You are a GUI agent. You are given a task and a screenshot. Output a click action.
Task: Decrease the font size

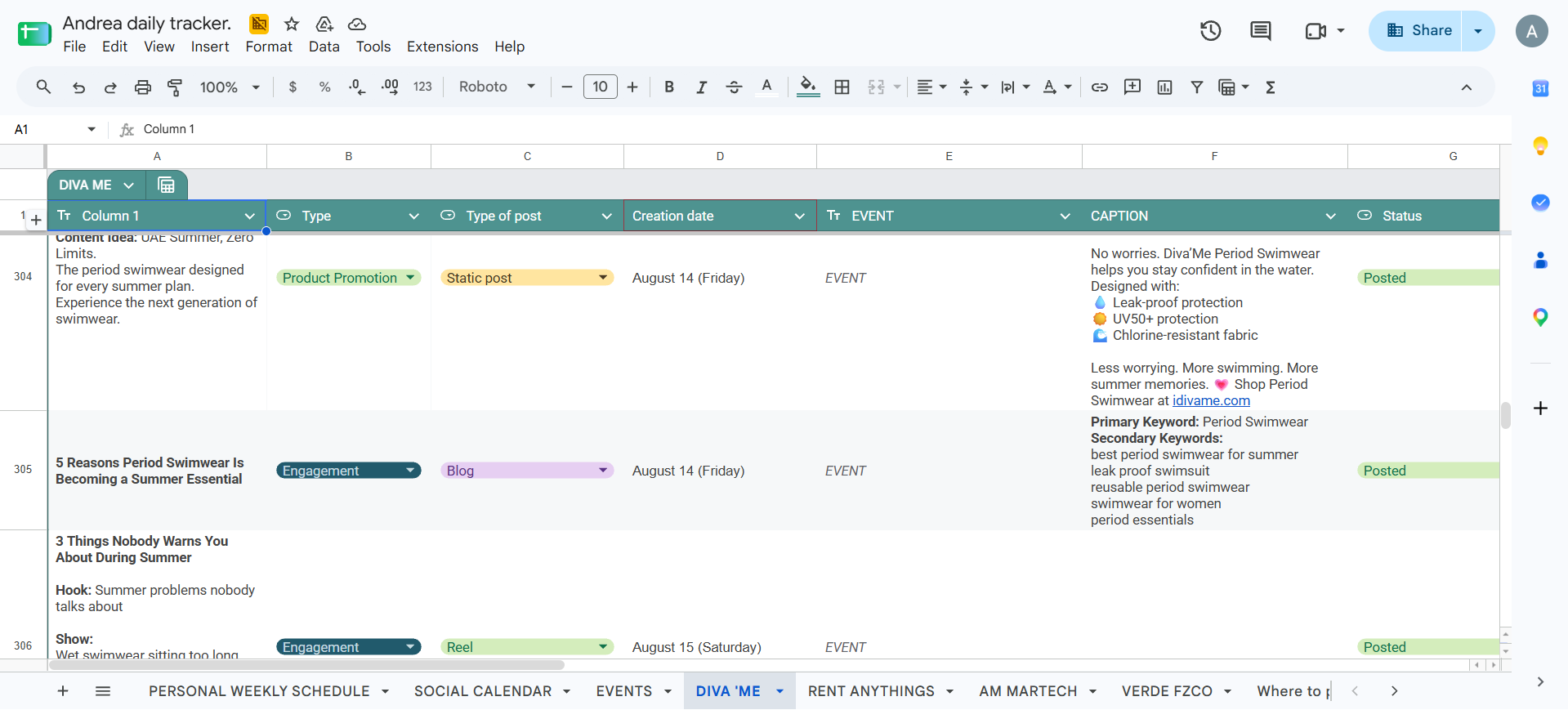[567, 87]
